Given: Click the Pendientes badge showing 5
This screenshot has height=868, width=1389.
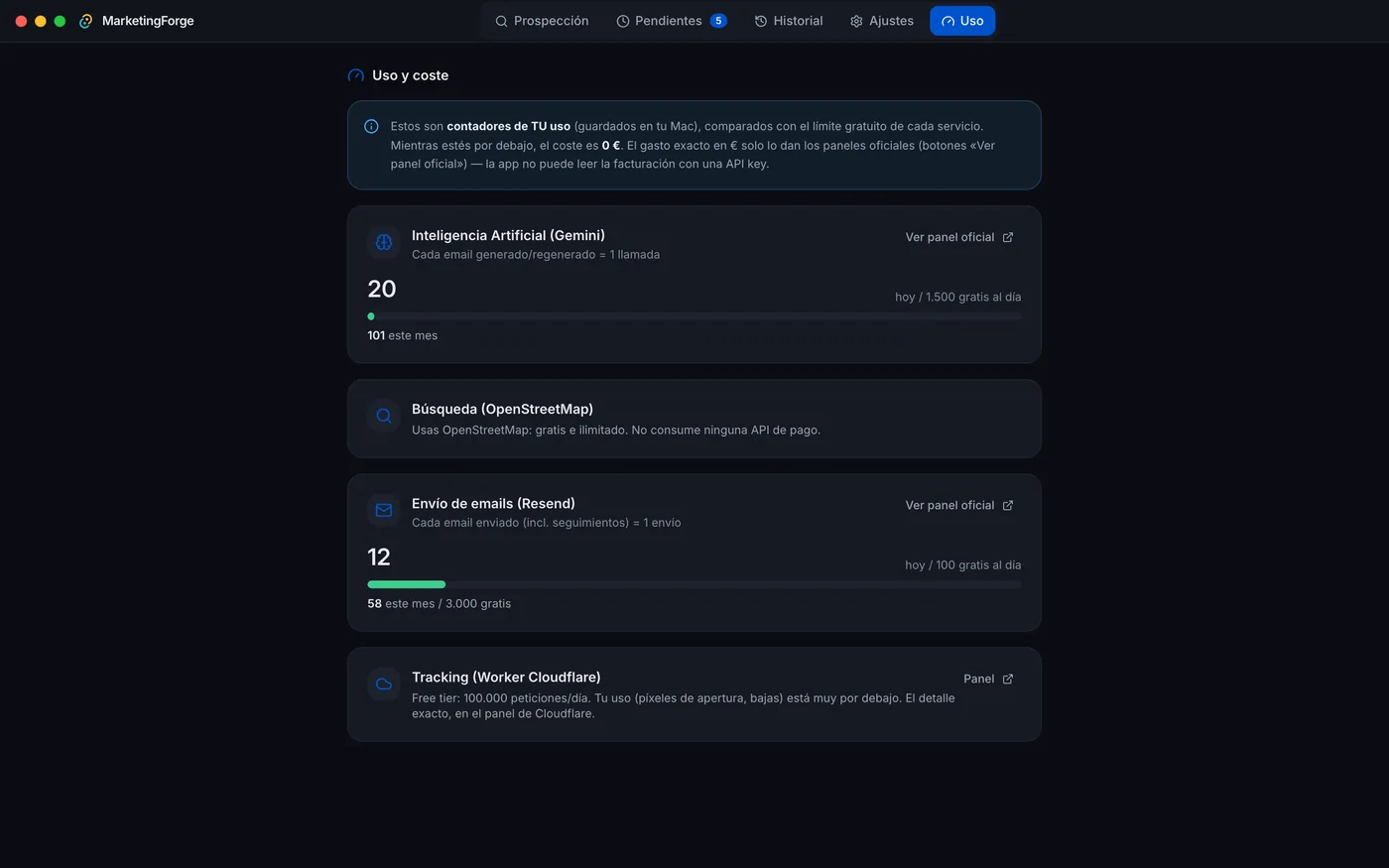Looking at the screenshot, I should (x=718, y=21).
